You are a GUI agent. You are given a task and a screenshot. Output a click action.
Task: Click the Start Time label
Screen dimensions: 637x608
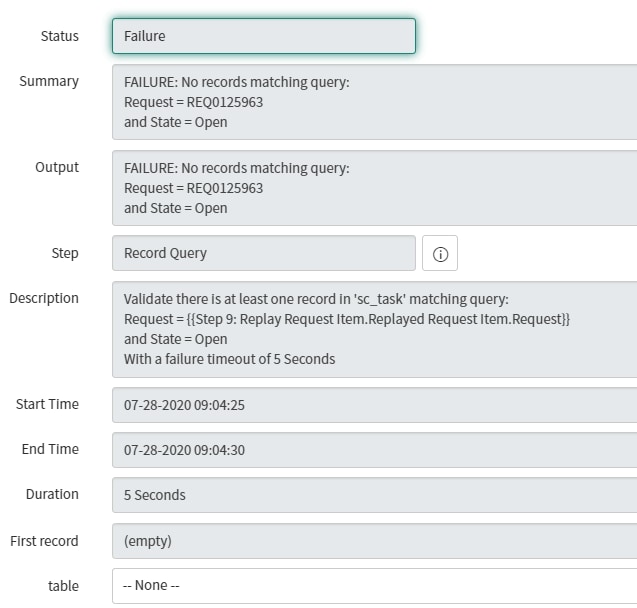click(47, 404)
